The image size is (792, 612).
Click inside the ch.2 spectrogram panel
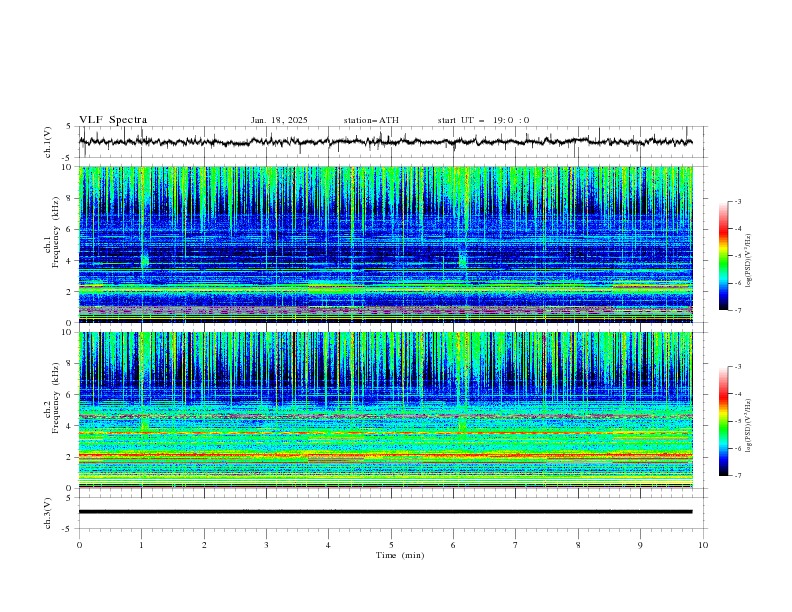coord(385,410)
